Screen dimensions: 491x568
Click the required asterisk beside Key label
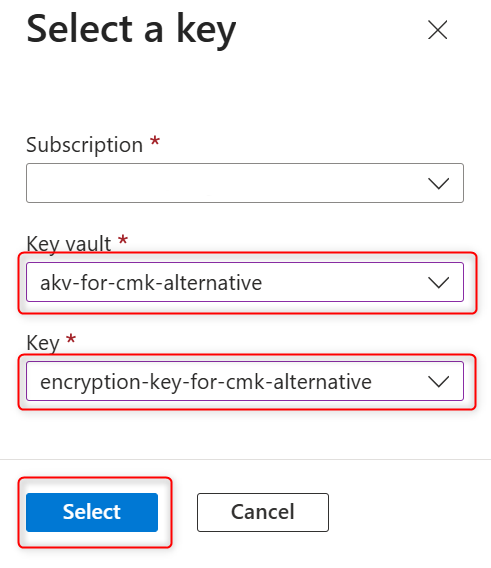tap(71, 339)
